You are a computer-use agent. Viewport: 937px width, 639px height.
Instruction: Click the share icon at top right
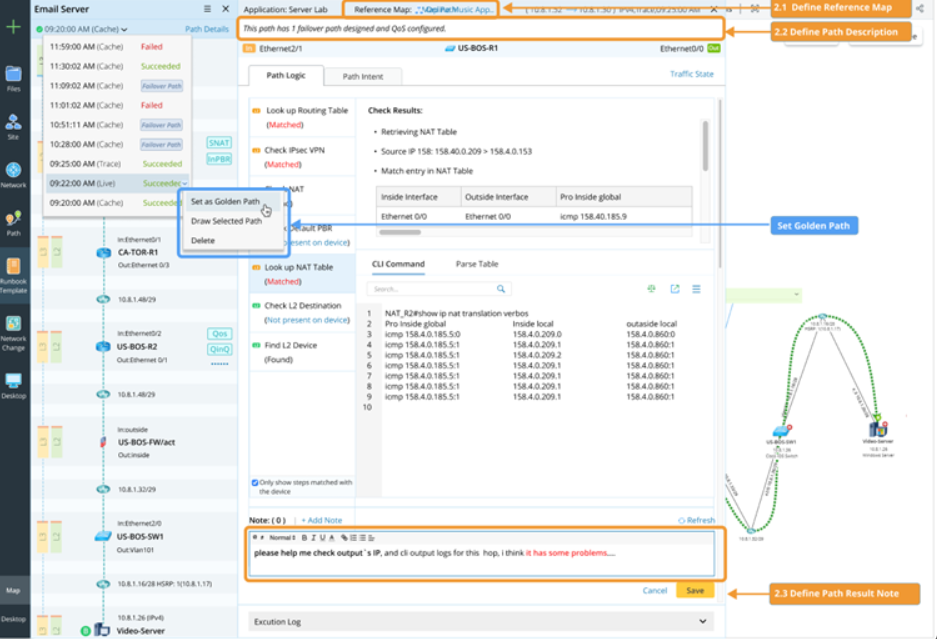click(920, 8)
